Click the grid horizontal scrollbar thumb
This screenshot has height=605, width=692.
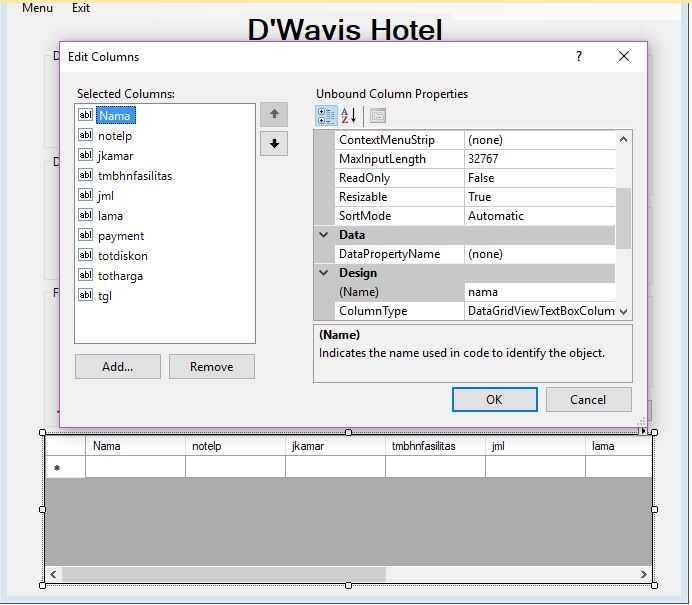(224, 574)
